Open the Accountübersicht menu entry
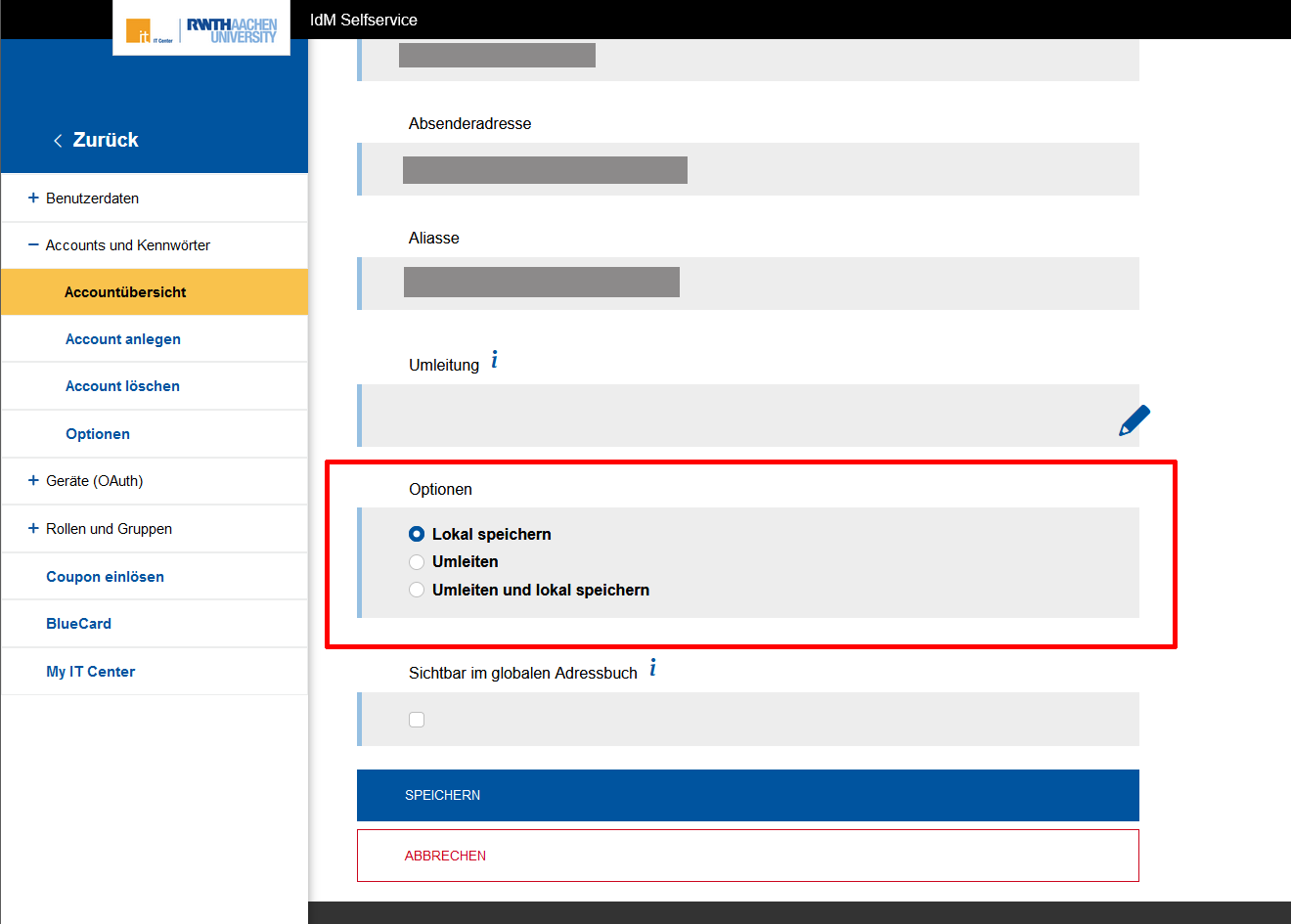 pos(125,292)
